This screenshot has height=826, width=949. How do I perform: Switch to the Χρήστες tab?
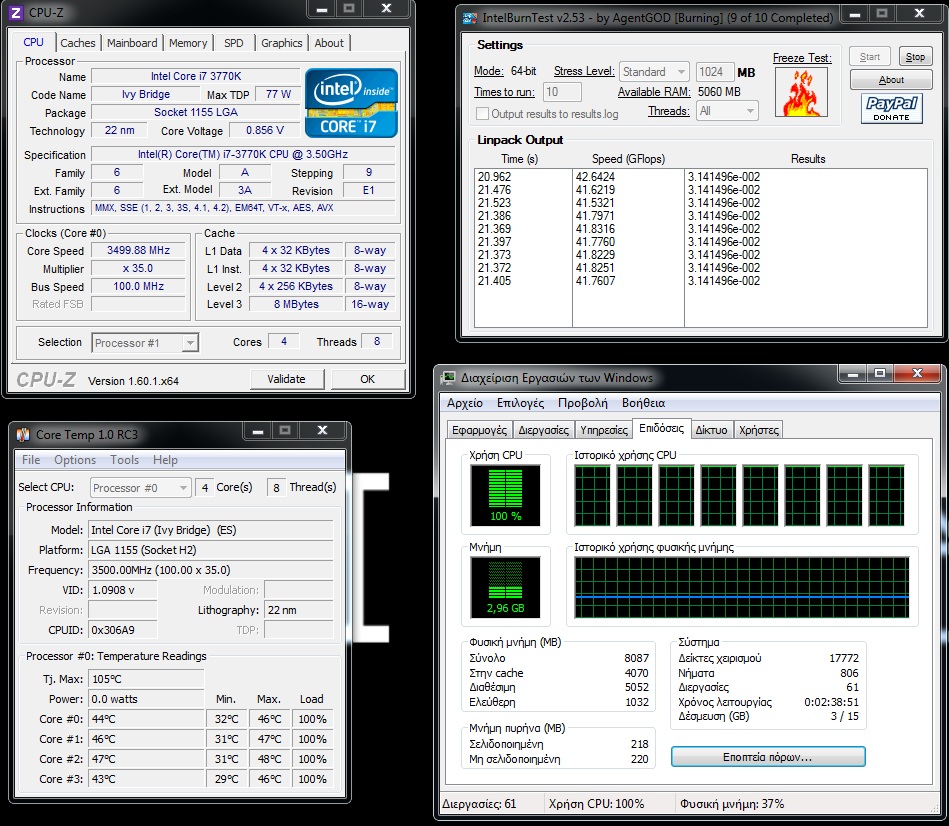758,430
